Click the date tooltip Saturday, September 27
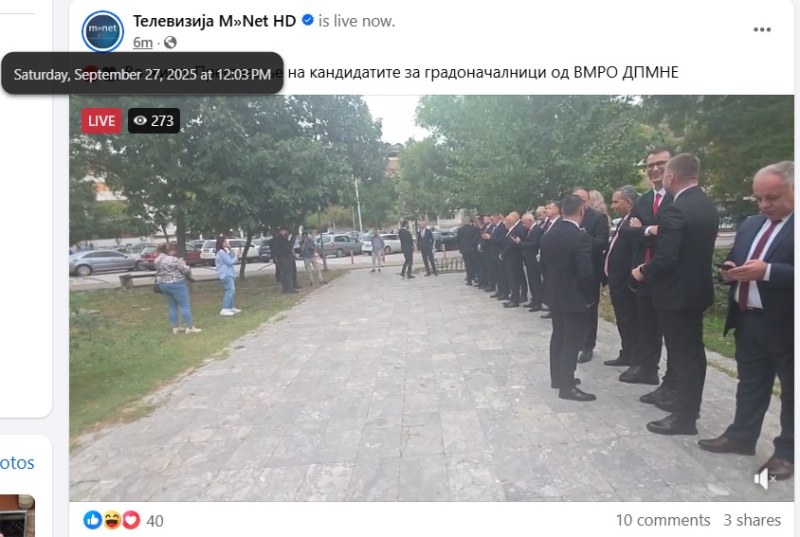800x537 pixels. pyautogui.click(x=142, y=74)
